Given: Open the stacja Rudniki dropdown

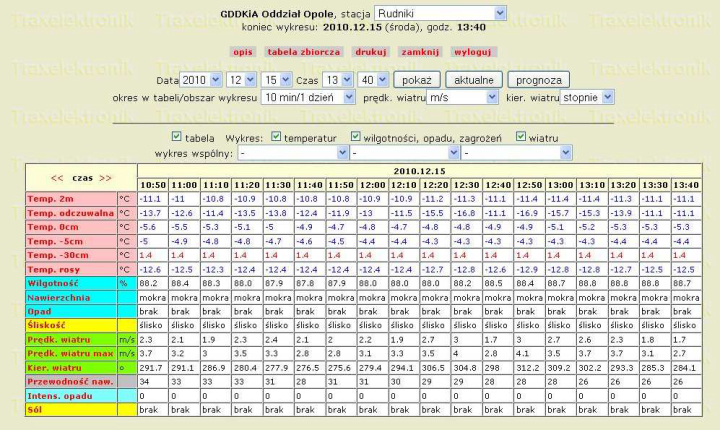Looking at the screenshot, I should [440, 13].
